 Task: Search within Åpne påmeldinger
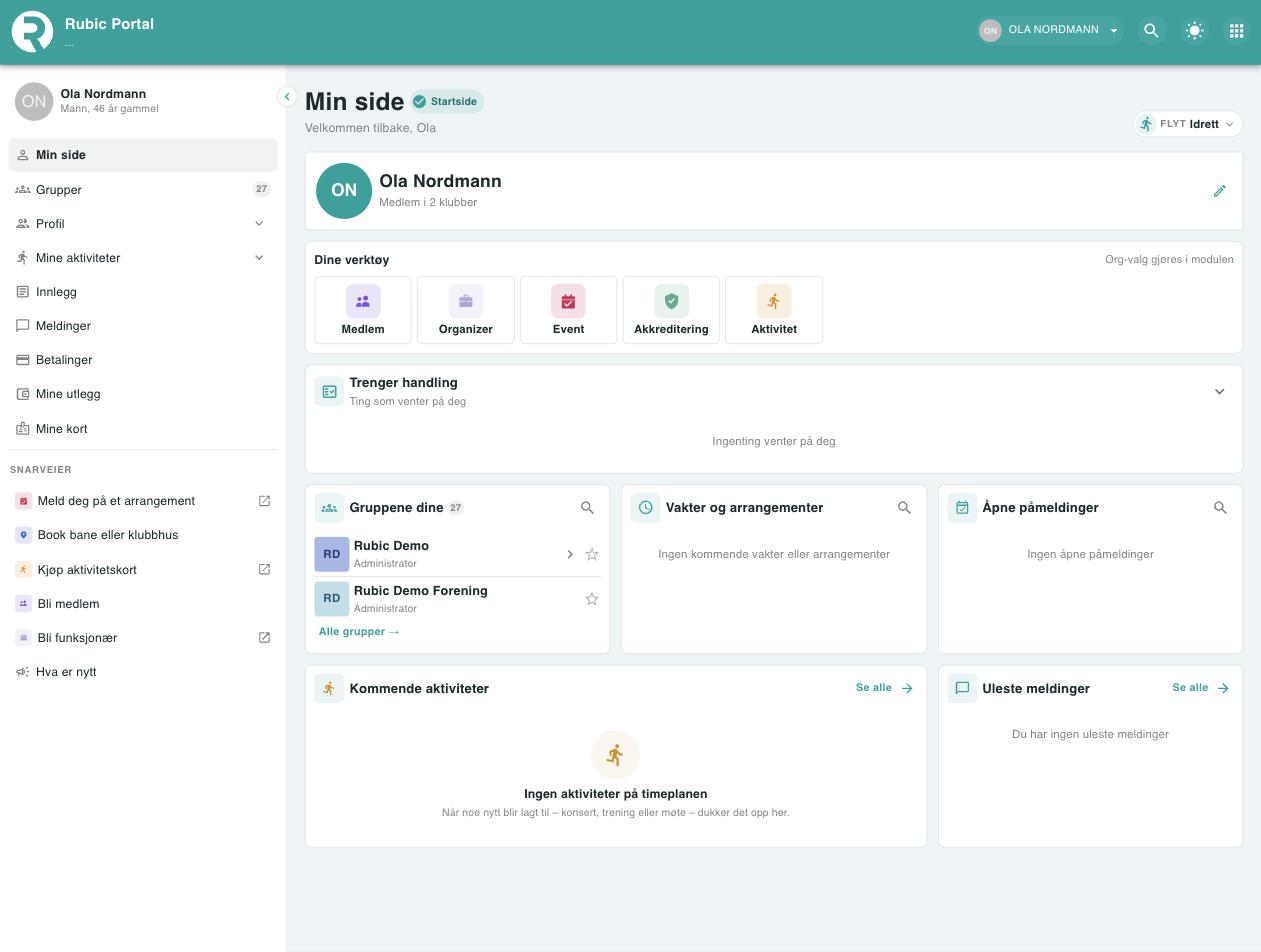point(1220,508)
